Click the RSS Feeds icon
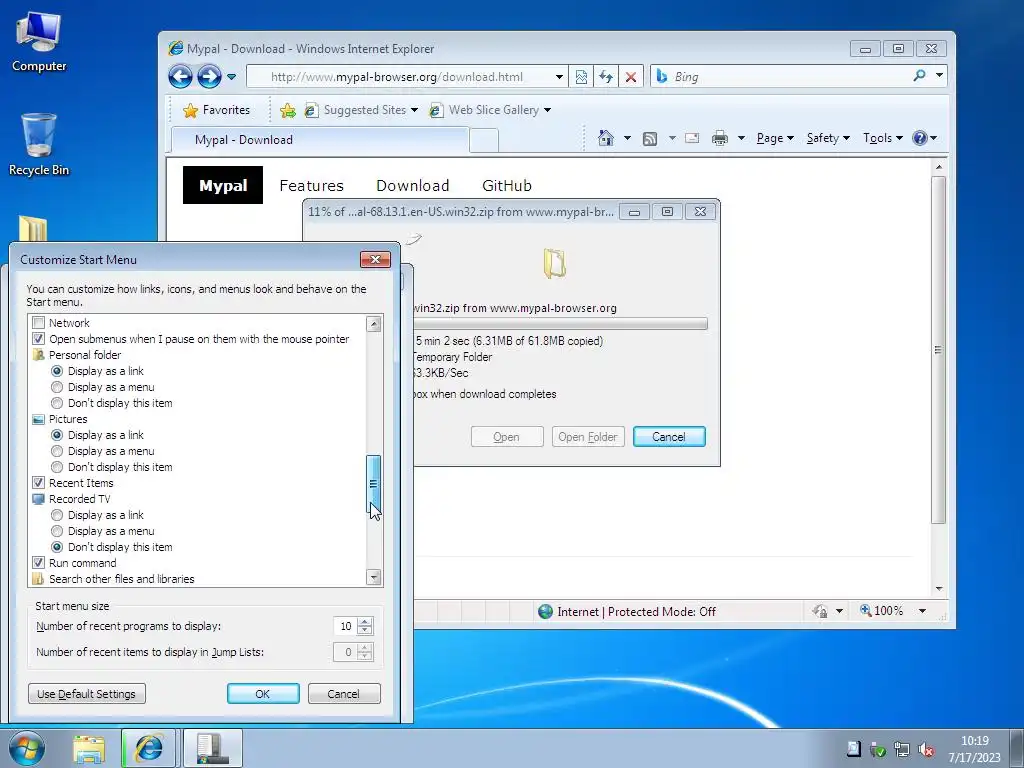 (650, 138)
